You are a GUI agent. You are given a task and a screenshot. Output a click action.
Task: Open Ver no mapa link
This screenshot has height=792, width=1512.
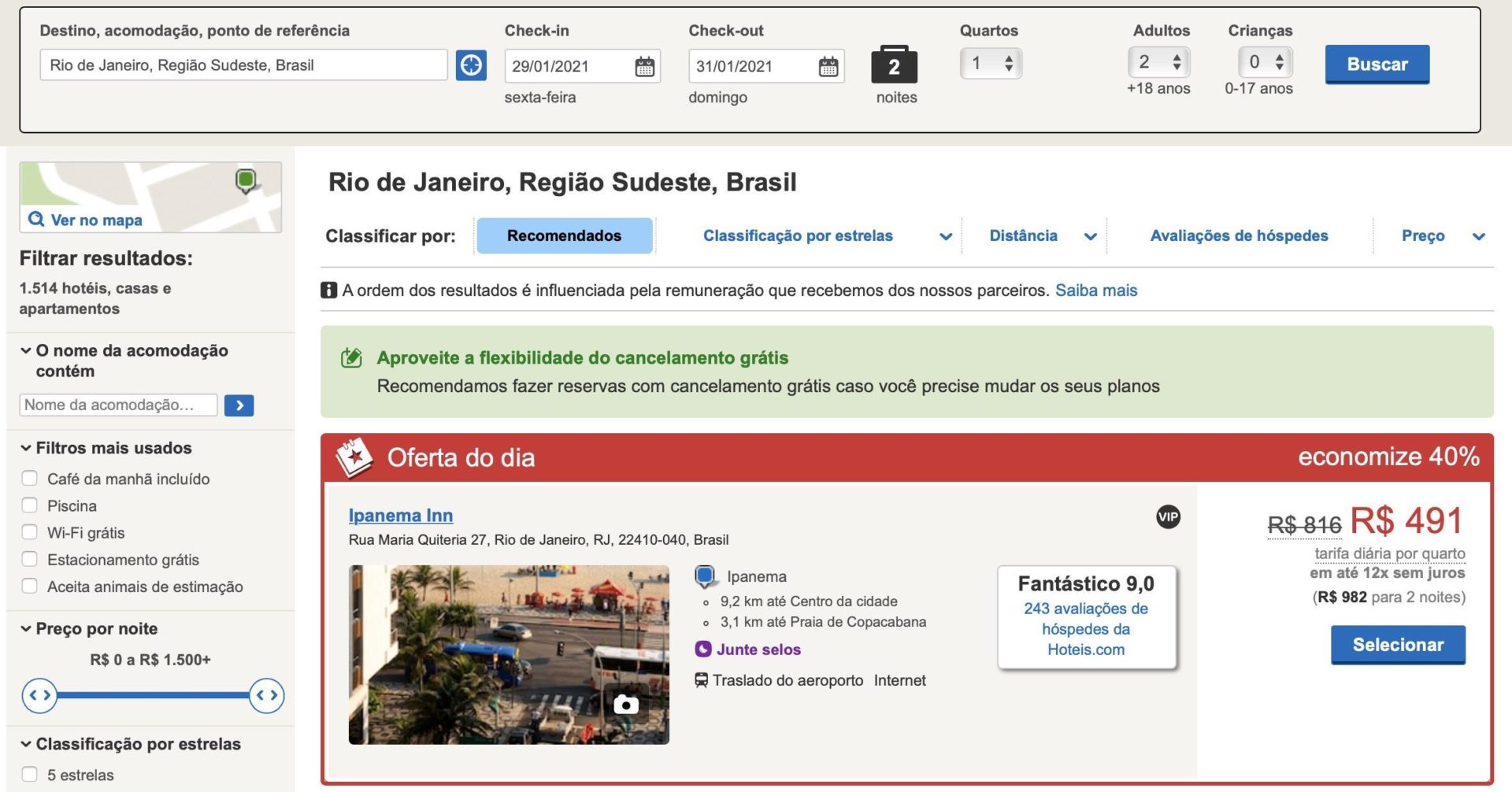(96, 220)
